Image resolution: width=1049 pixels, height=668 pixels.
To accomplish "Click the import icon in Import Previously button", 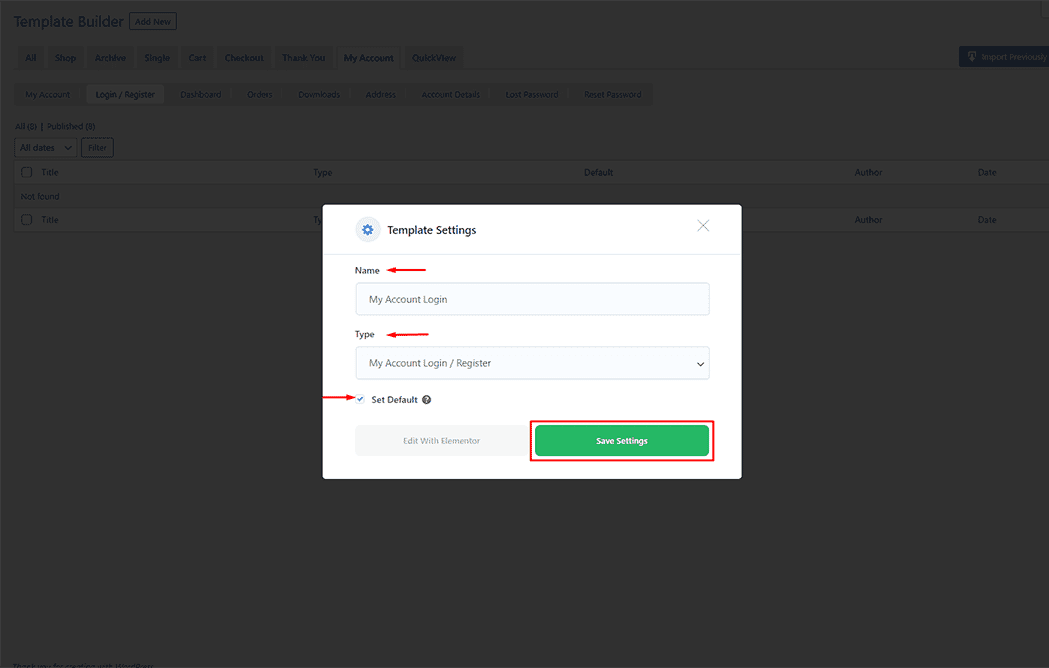I will [971, 57].
